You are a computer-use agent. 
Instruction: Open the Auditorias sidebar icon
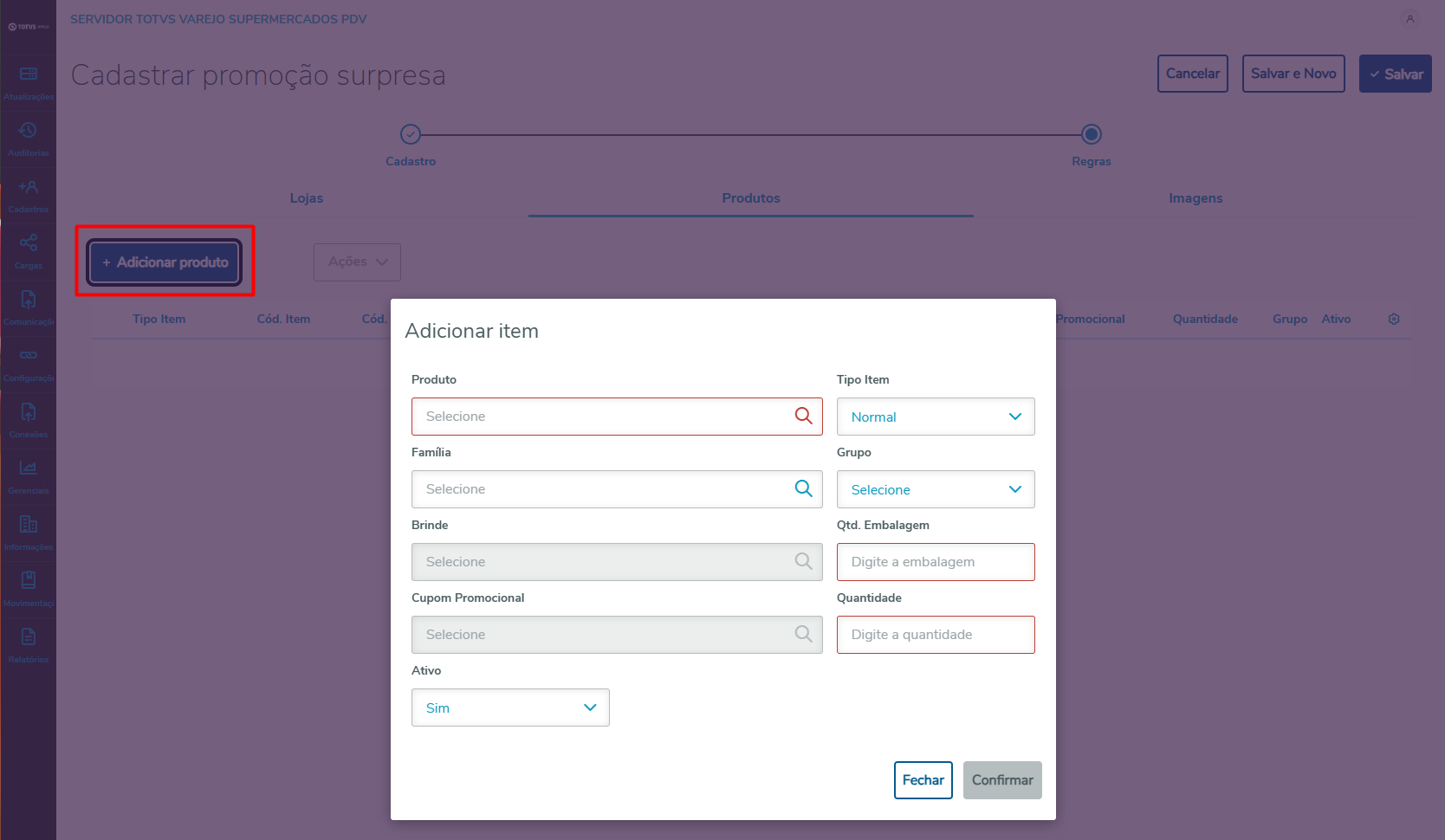pyautogui.click(x=29, y=132)
